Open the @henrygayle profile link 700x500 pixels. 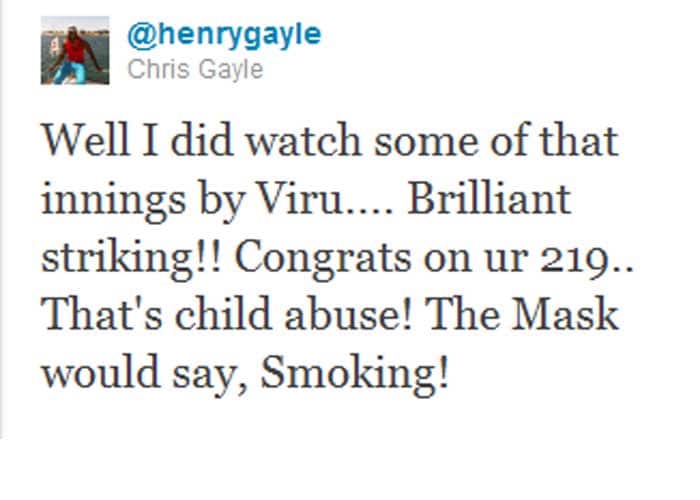(224, 35)
